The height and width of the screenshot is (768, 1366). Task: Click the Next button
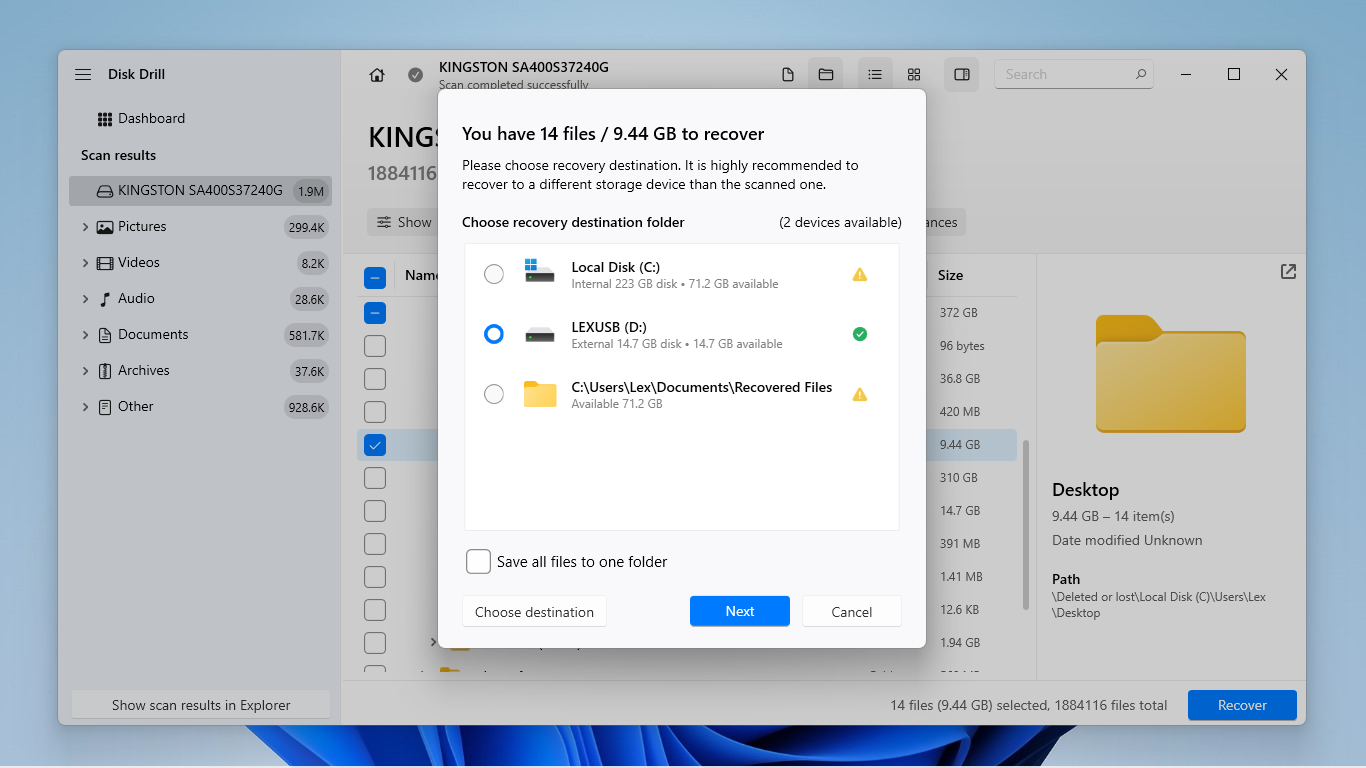click(740, 611)
